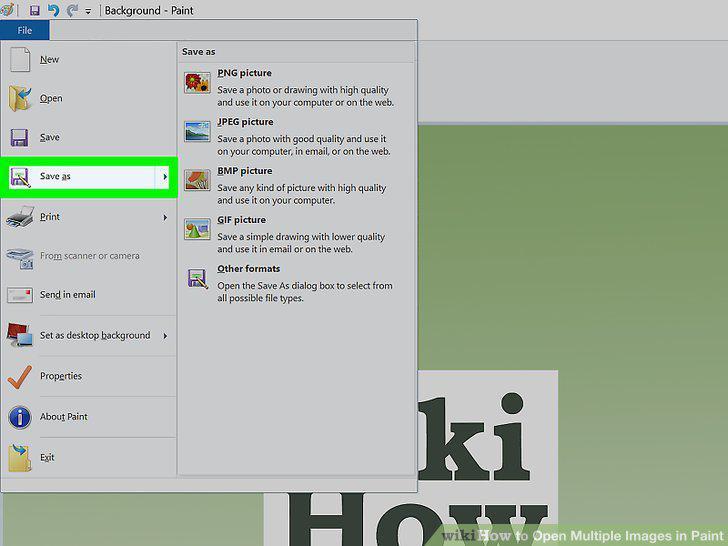Click the 'Save as' submenu header text

coord(199,52)
